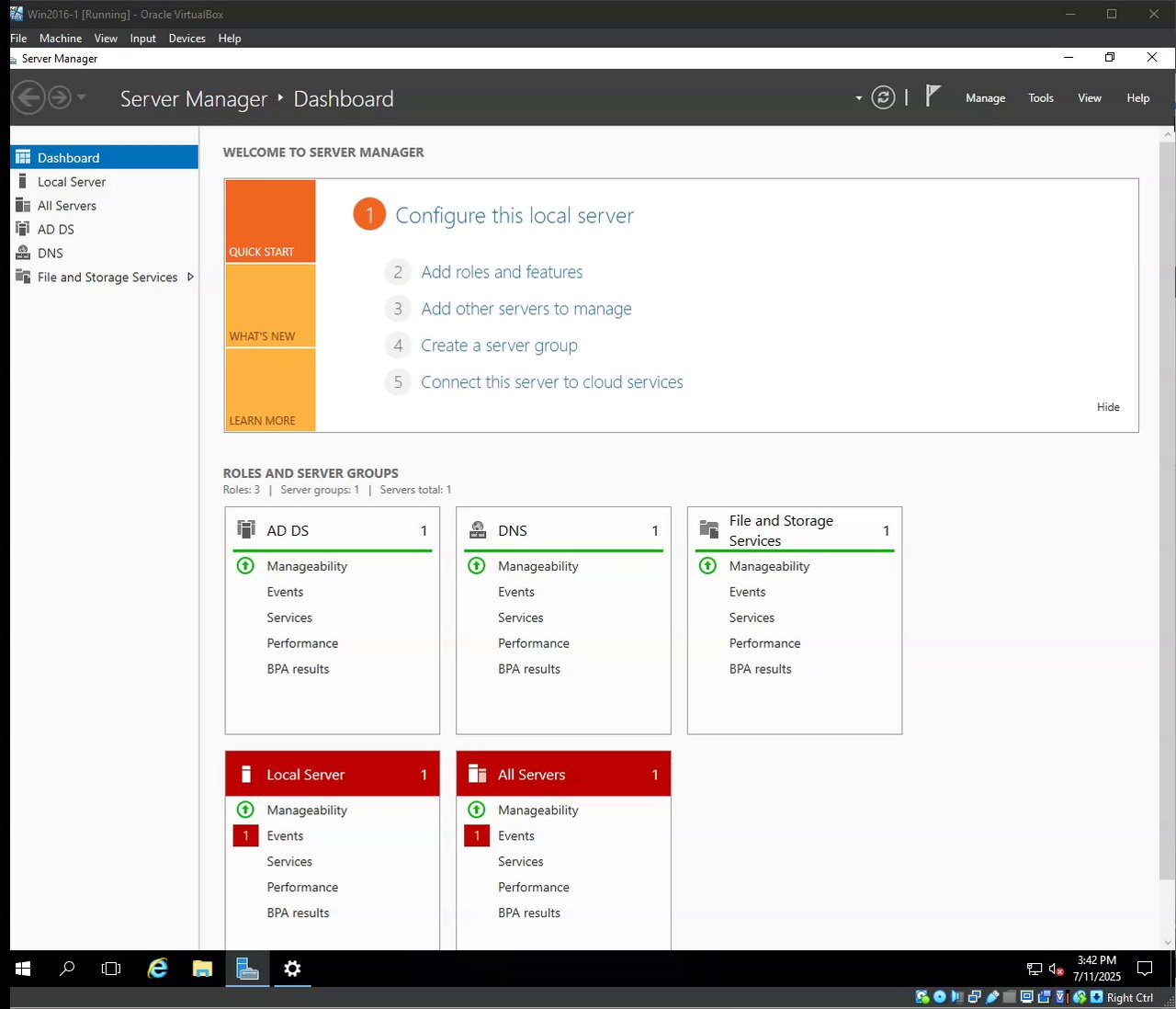Click Add other servers to manage
Screen dimensions: 1176x1009
tap(526, 309)
